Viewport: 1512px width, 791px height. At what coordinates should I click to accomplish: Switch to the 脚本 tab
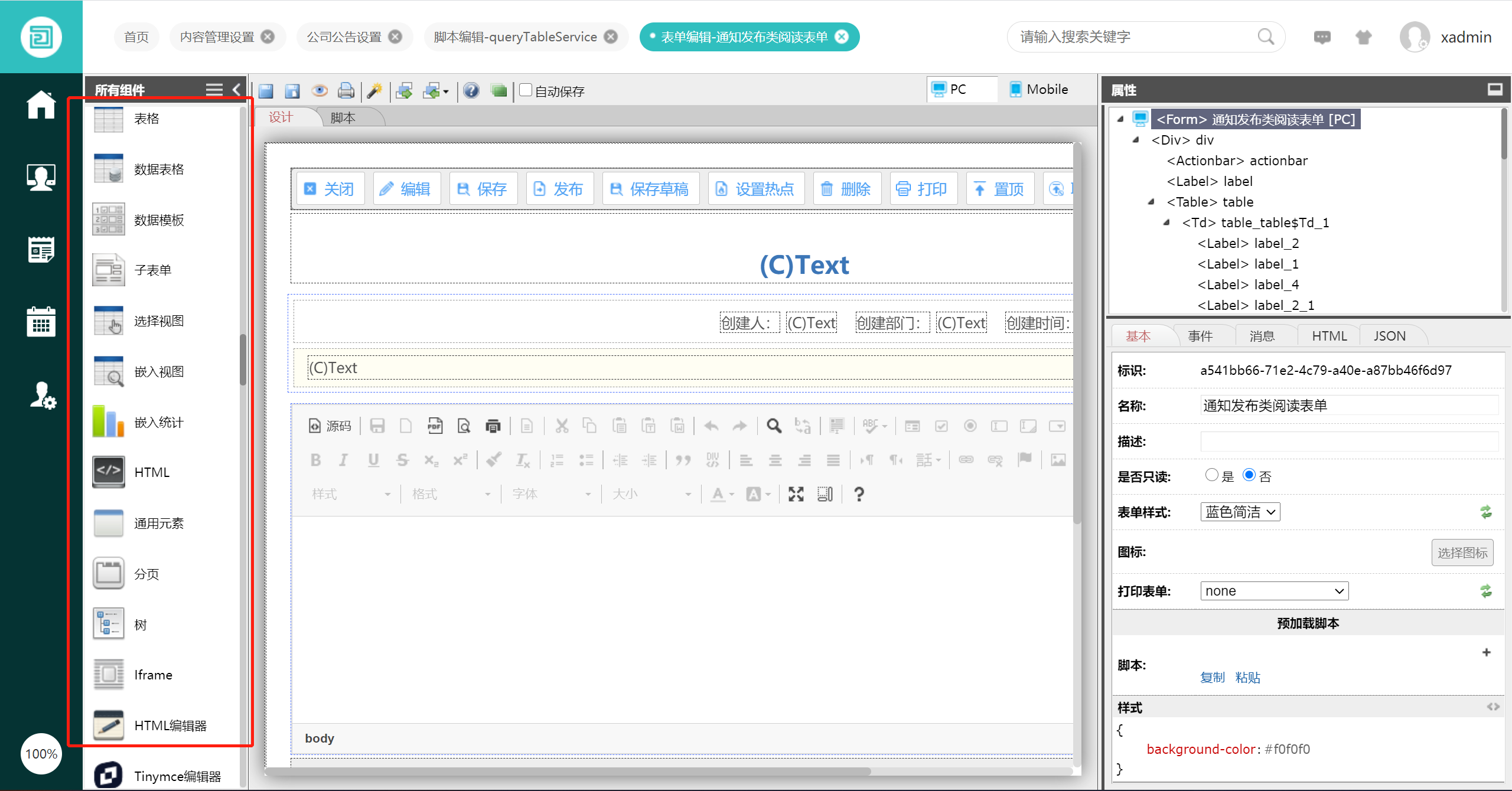(343, 117)
